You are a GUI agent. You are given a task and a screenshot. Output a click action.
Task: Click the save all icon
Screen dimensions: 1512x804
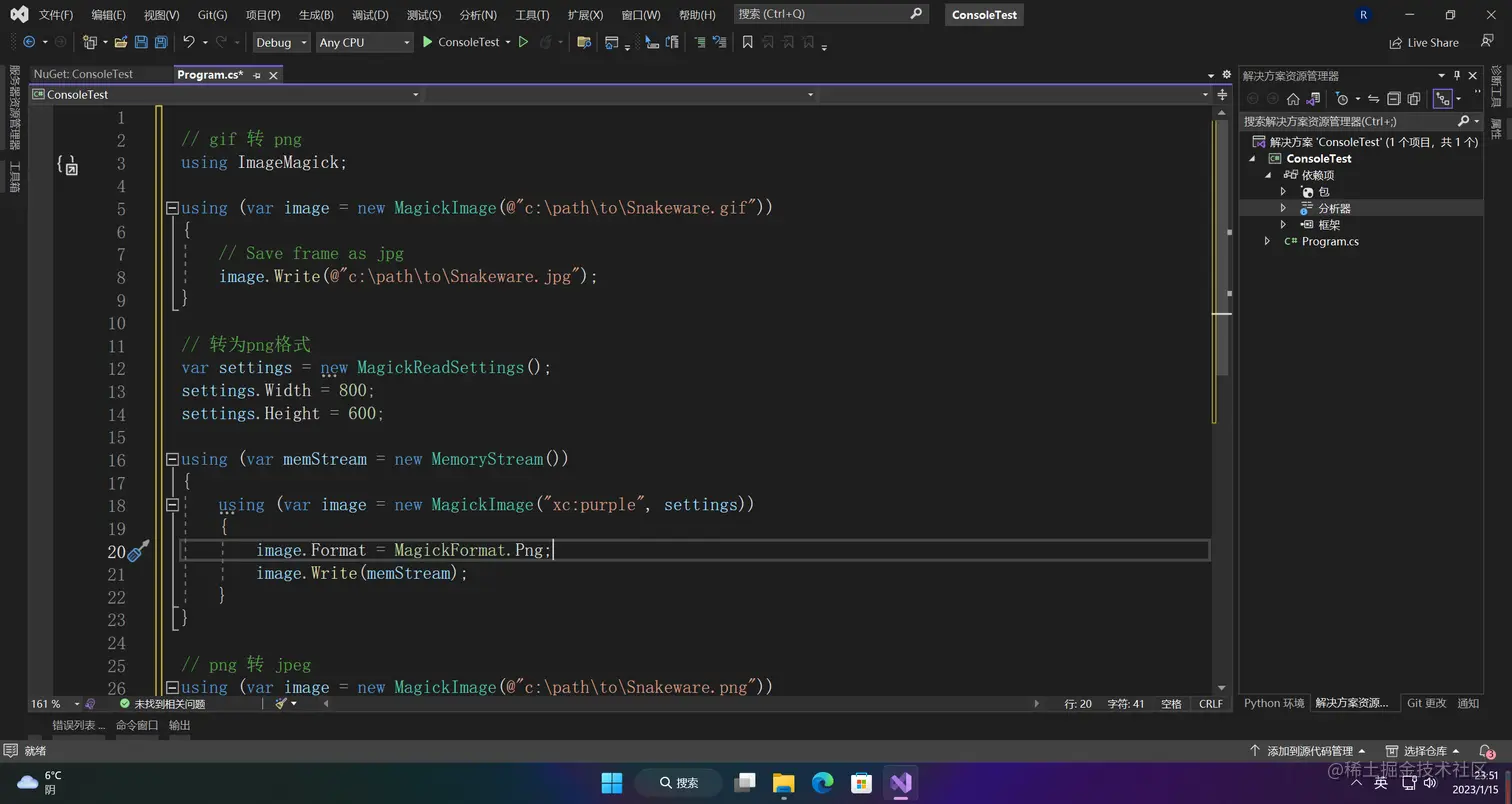[160, 42]
